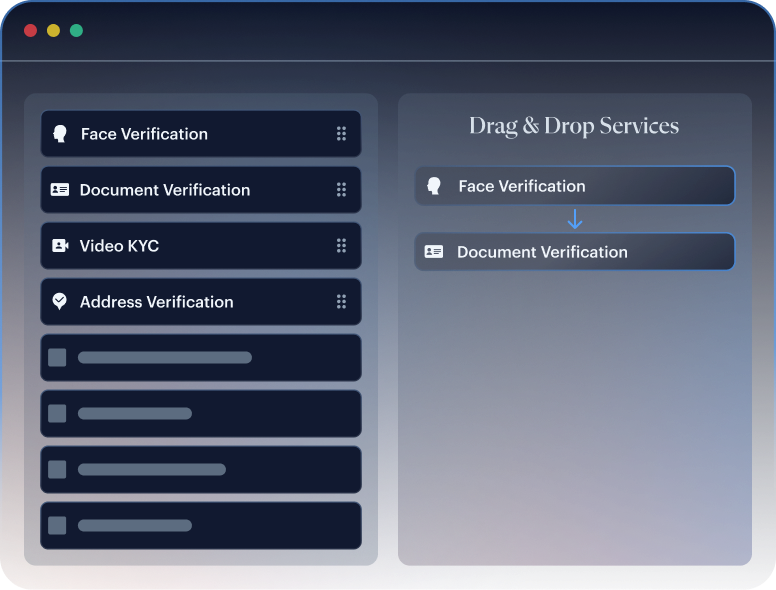Click the drag handle dots on the left-list Document Verification row
This screenshot has width=776, height=590.
click(341, 190)
